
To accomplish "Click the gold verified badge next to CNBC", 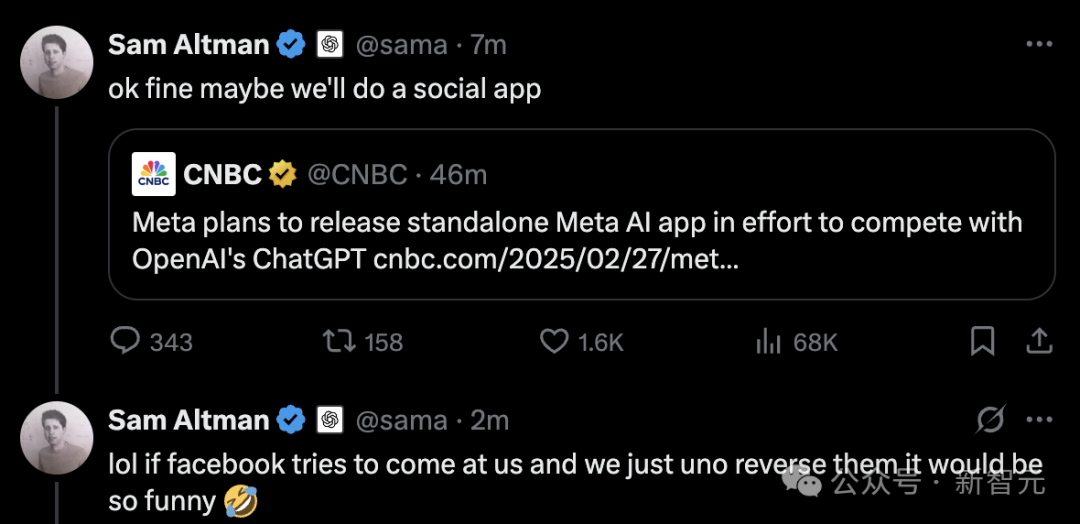I will click(x=283, y=174).
